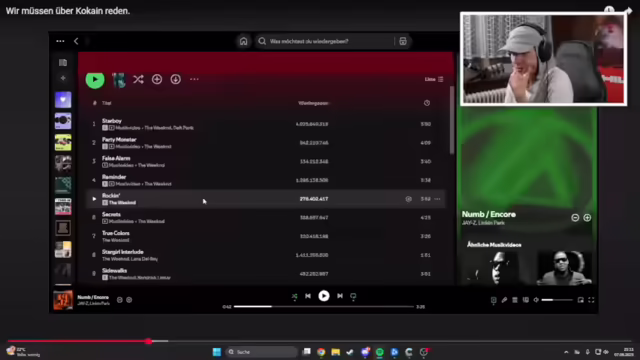
Task: Open the connect to device icon
Action: click(x=525, y=300)
